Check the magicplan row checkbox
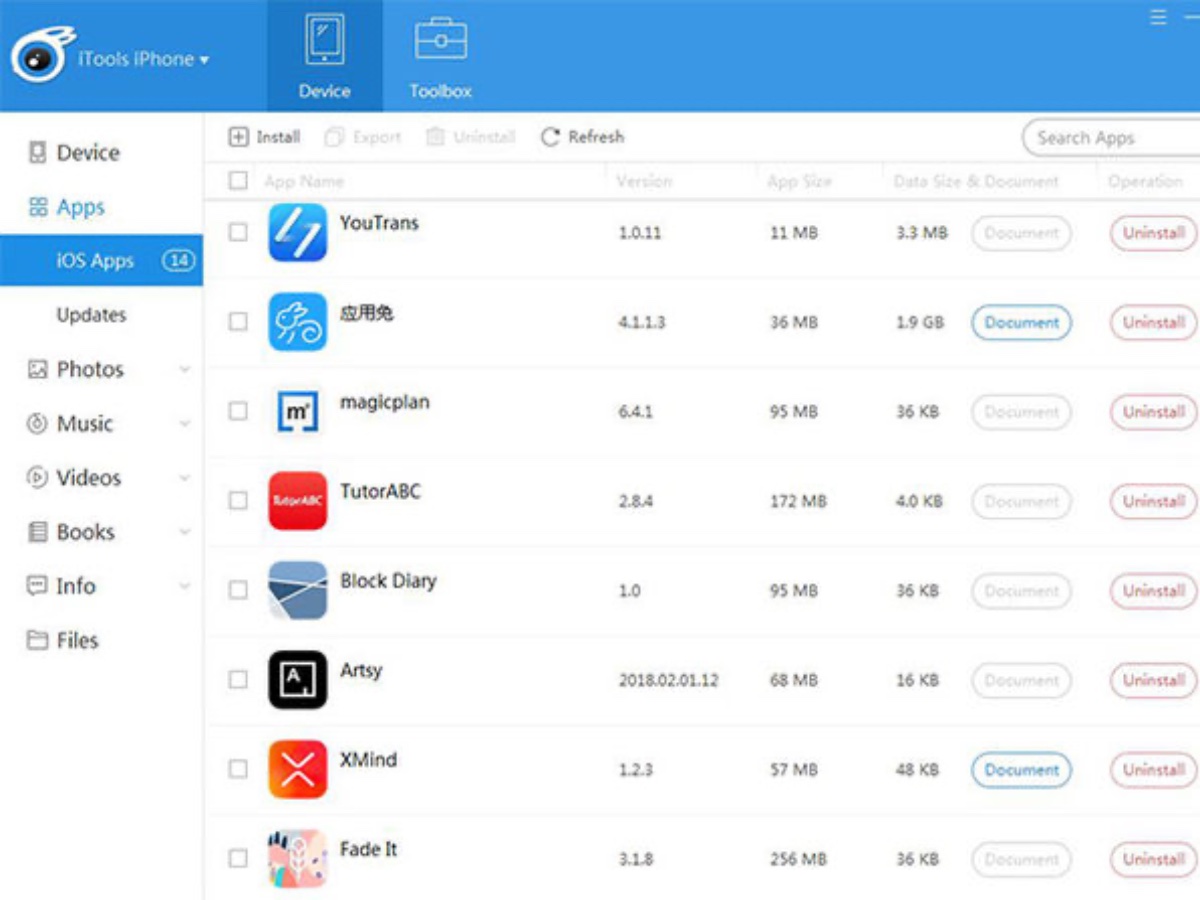The image size is (1200, 900). [x=238, y=411]
